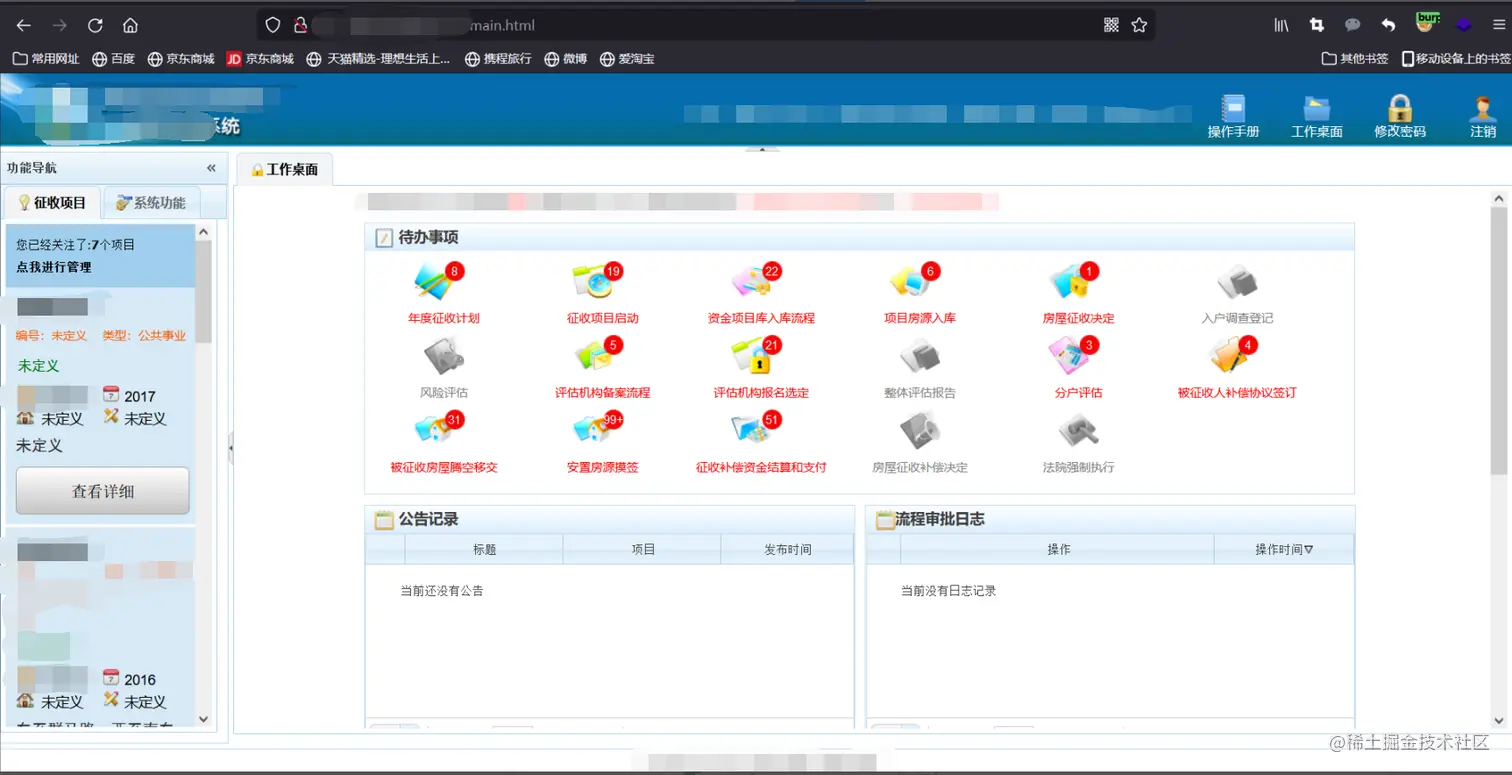The image size is (1512, 775).
Task: Select the 工作桌面 content tab
Action: (x=284, y=170)
